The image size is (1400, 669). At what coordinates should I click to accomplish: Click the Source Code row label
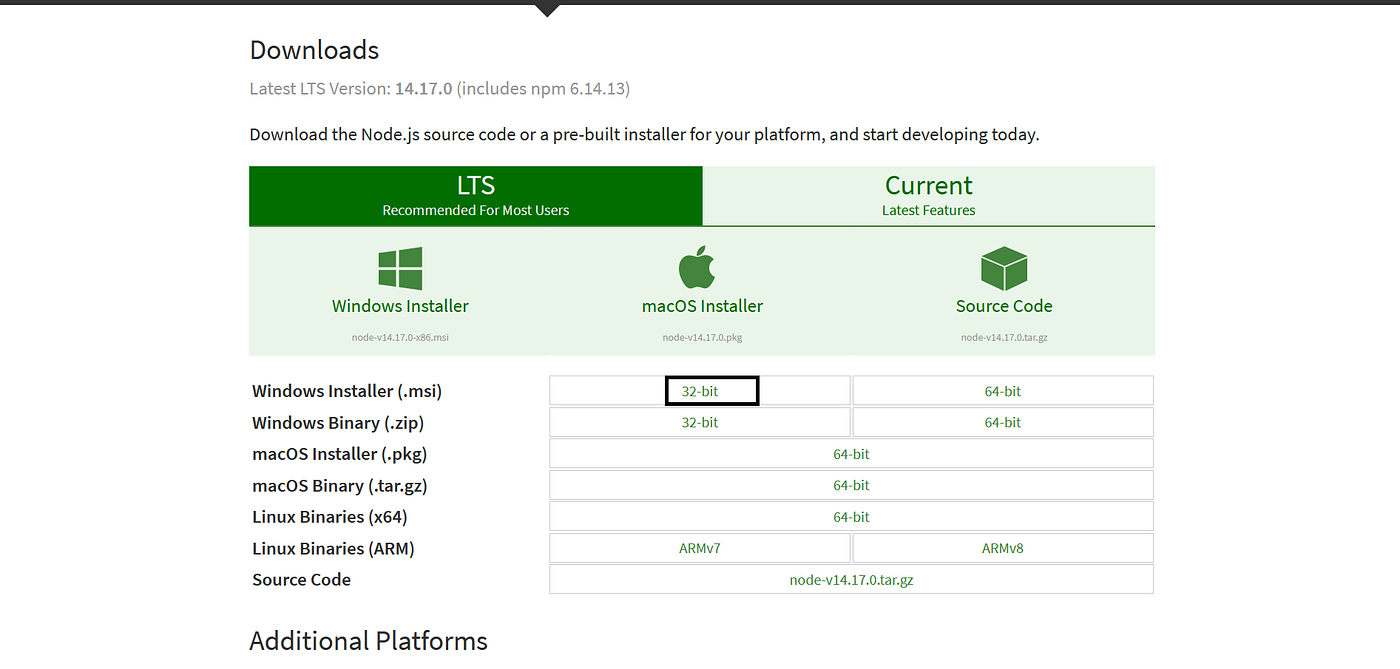[302, 580]
